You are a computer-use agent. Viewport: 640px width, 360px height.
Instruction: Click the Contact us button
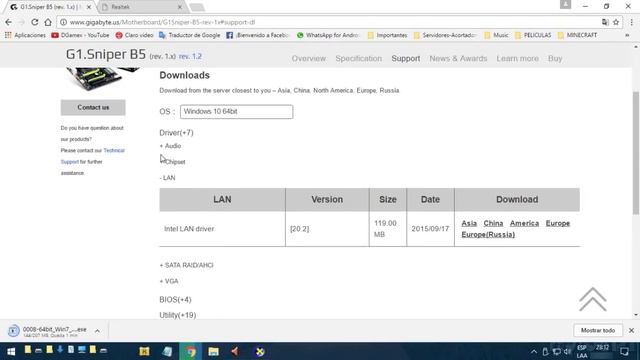click(93, 107)
